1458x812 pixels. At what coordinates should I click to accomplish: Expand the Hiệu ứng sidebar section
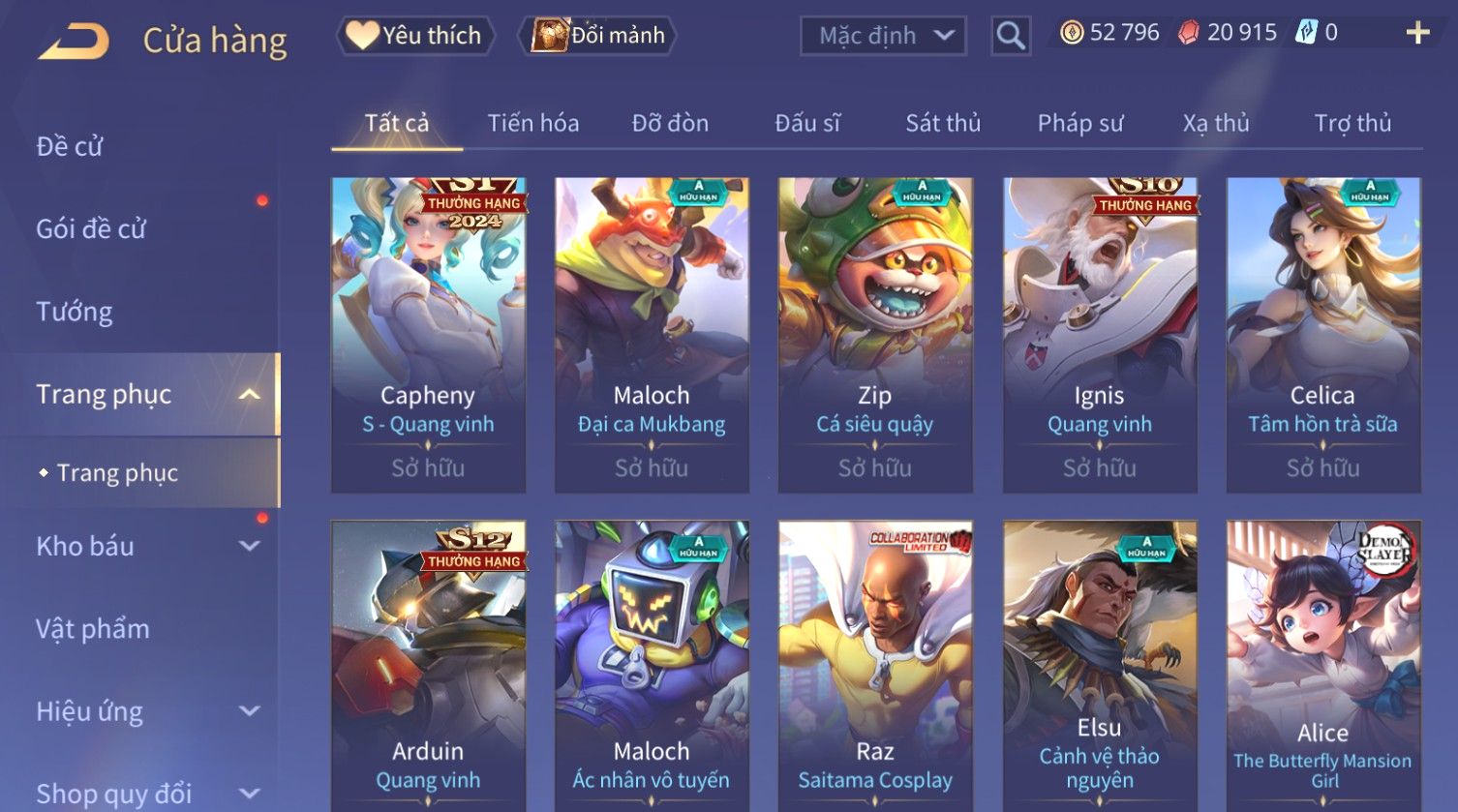[249, 711]
